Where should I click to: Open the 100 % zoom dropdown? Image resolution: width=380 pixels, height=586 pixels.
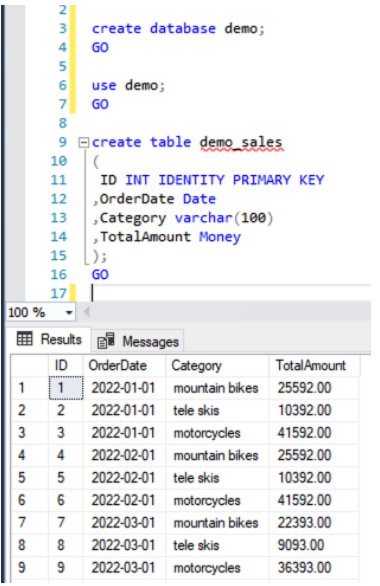69,312
